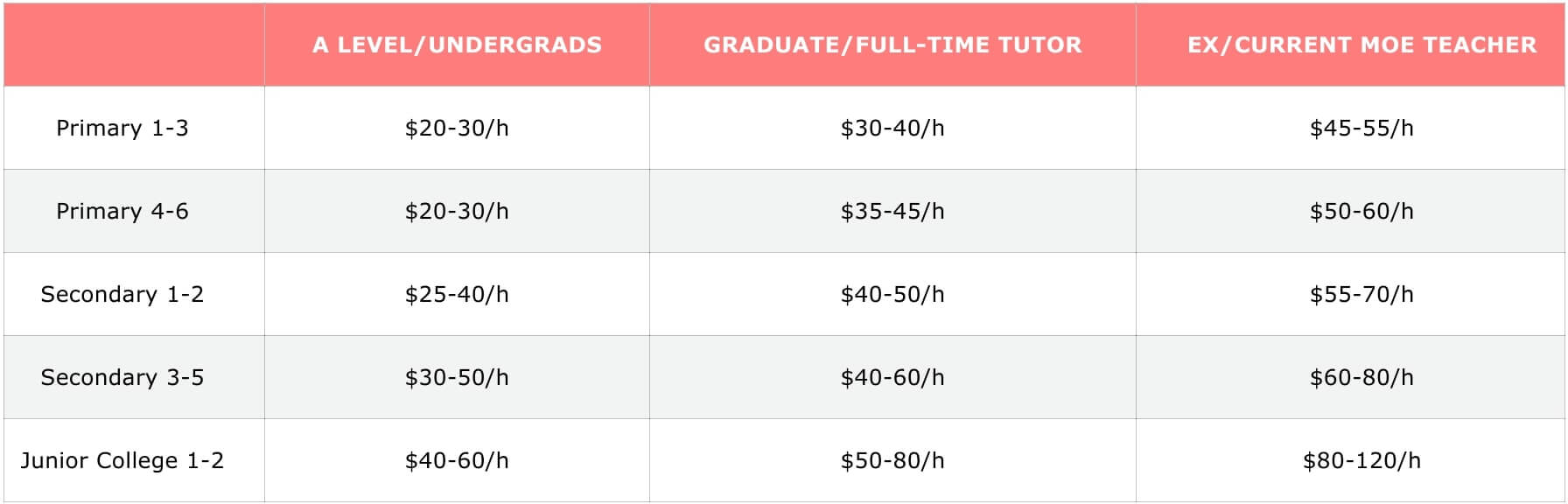Click the $50-80/h Junior College graduate rate

892,460
